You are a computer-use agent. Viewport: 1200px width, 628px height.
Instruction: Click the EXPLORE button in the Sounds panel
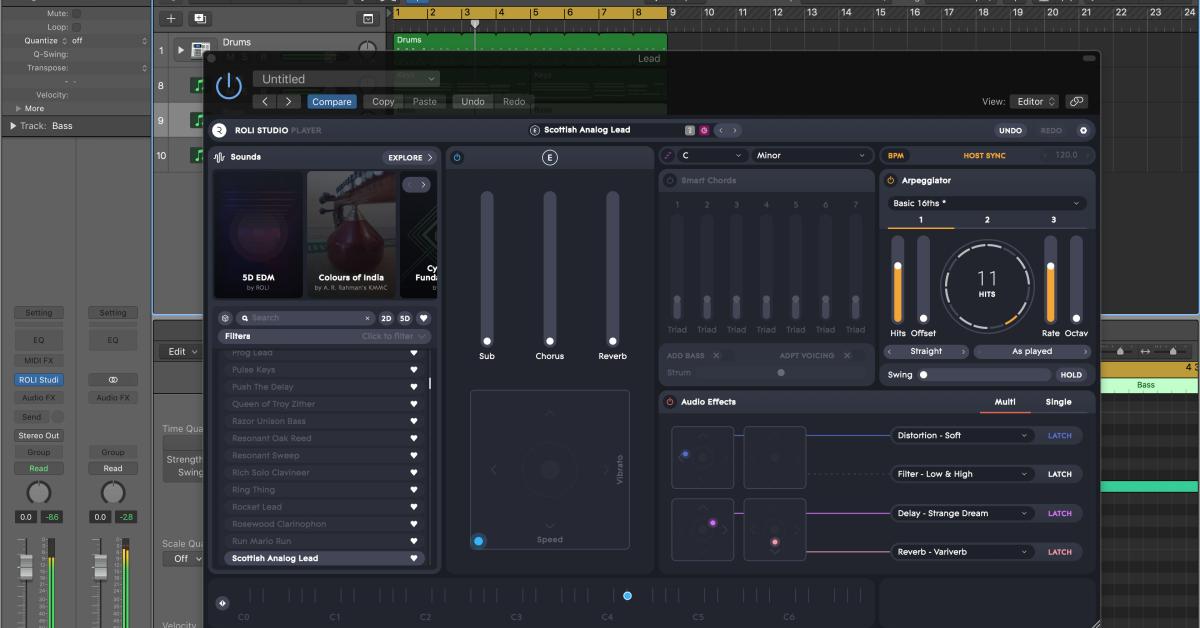pyautogui.click(x=410, y=157)
